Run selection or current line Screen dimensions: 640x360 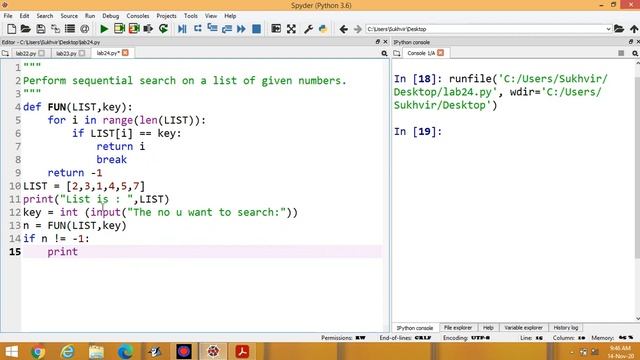(x=148, y=29)
